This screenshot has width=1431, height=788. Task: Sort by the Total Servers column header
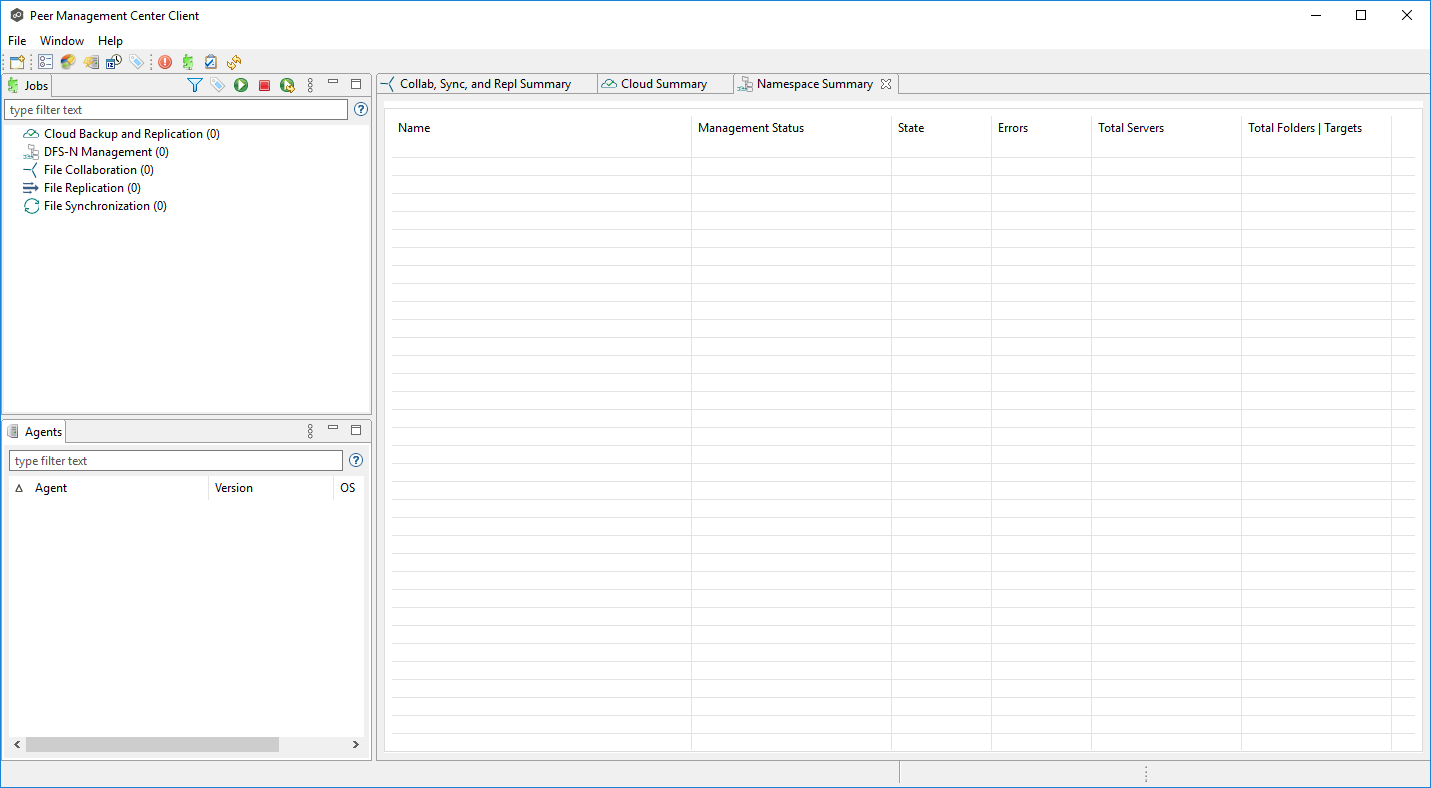click(x=1166, y=128)
